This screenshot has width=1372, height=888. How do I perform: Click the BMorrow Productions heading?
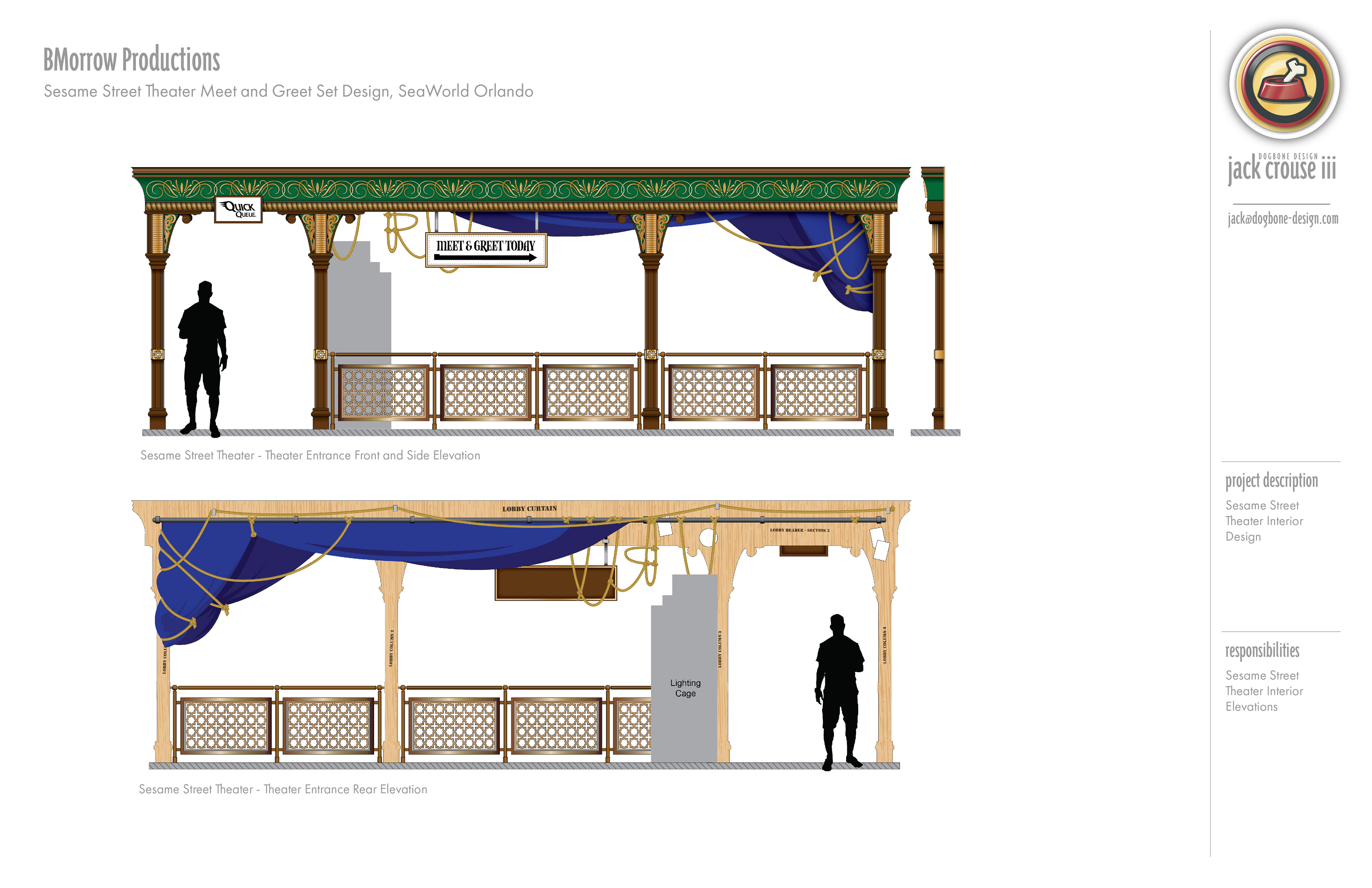click(131, 60)
